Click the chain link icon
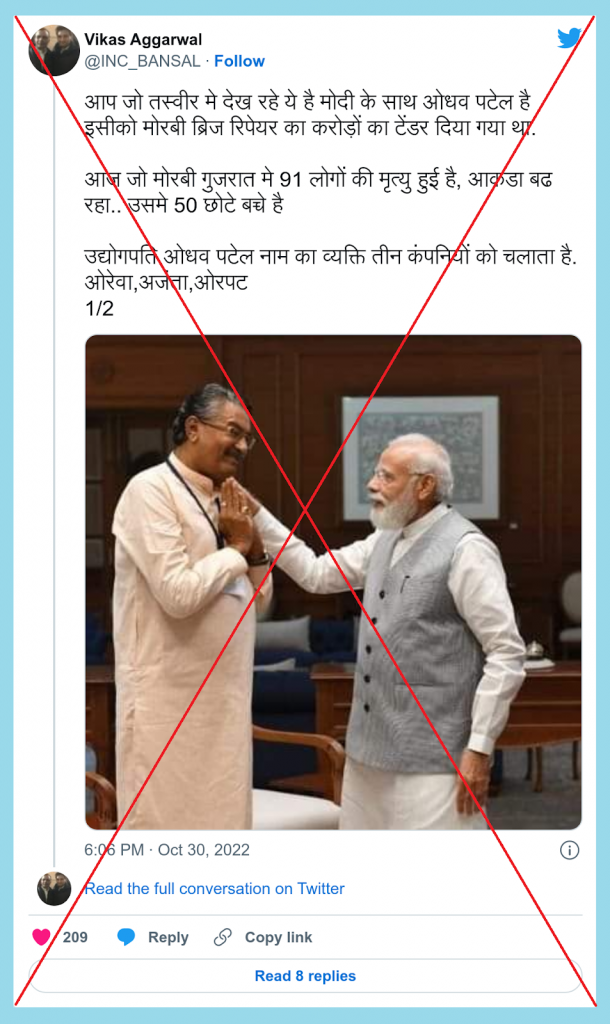 tap(223, 937)
